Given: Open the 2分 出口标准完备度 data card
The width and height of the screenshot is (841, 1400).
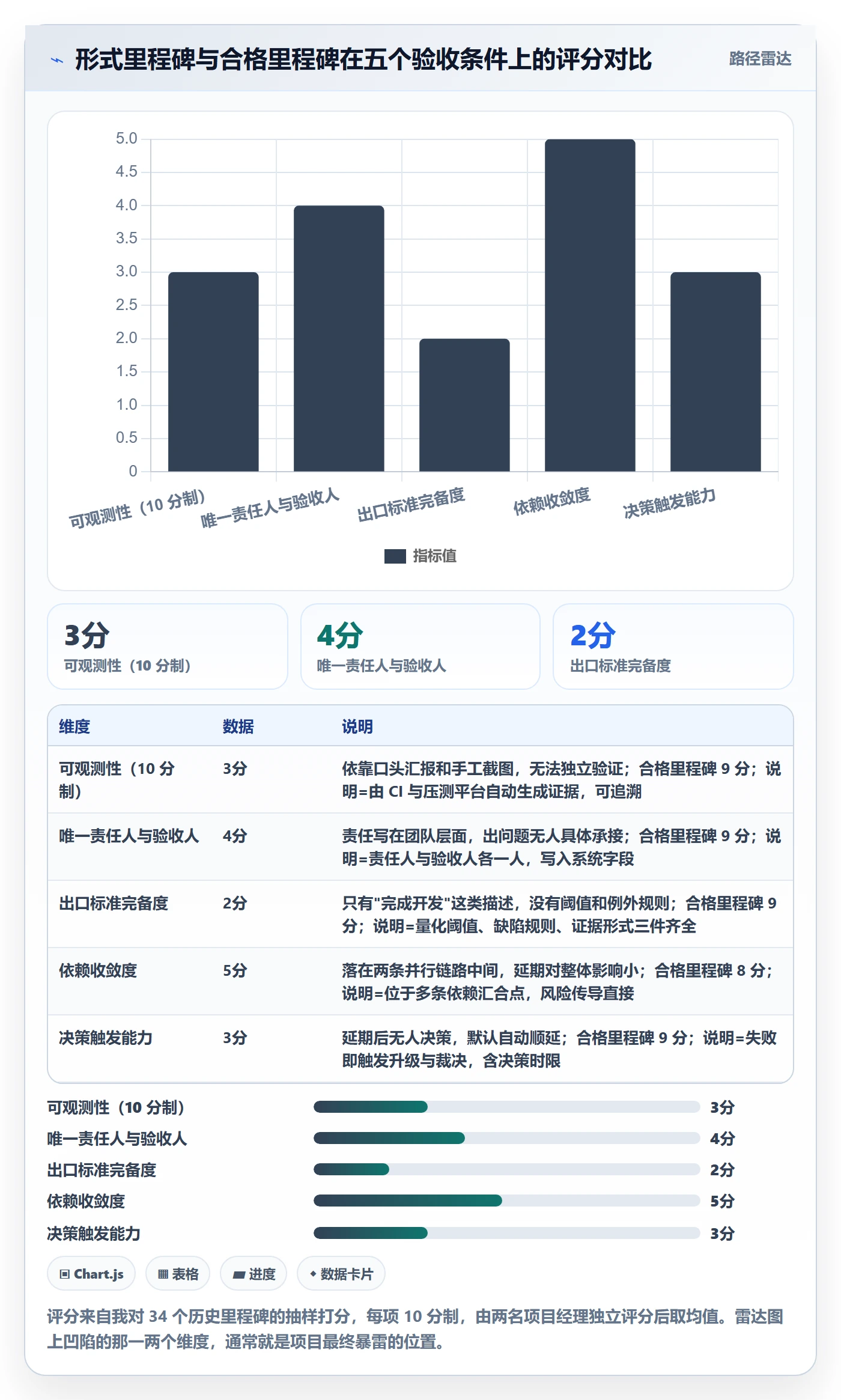Looking at the screenshot, I should click(673, 647).
